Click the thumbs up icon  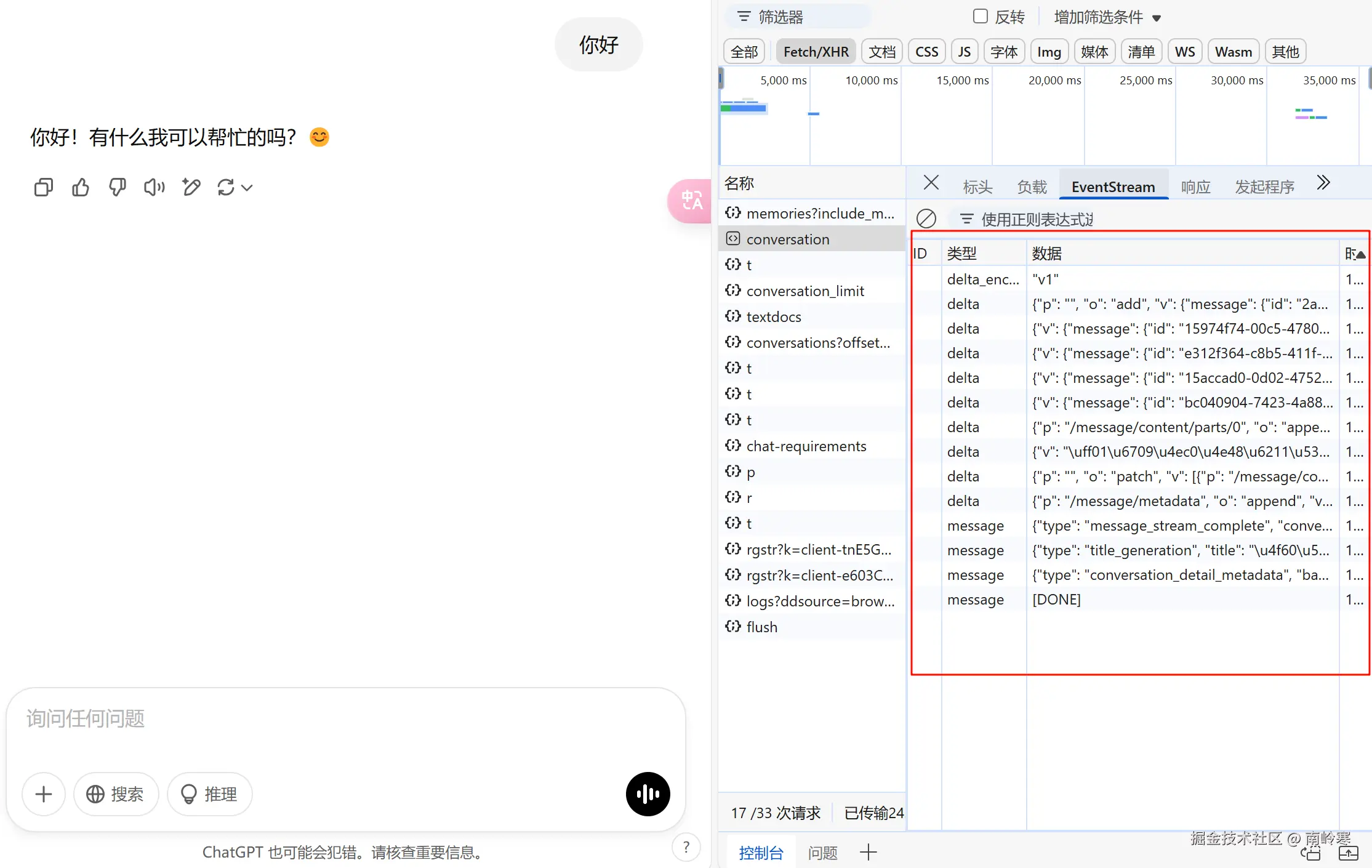pyautogui.click(x=80, y=187)
